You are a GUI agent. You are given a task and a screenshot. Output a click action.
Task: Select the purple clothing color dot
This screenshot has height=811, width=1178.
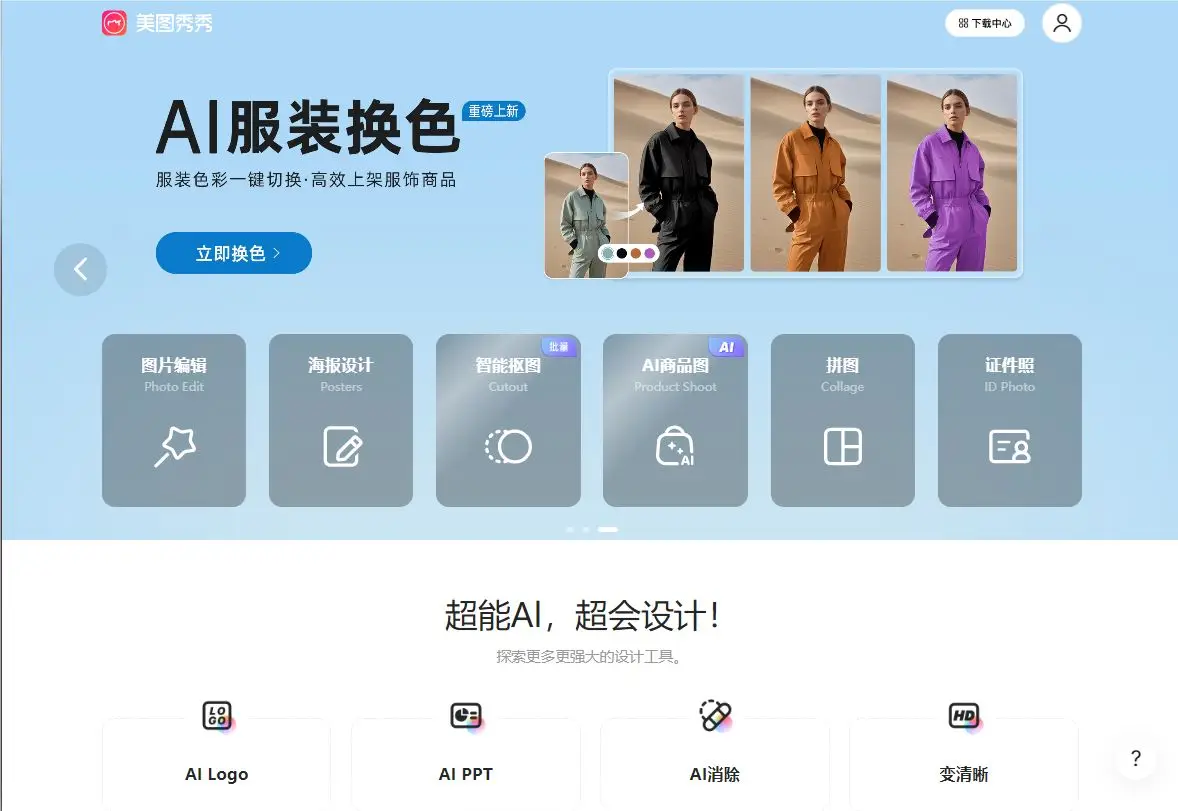[x=649, y=253]
